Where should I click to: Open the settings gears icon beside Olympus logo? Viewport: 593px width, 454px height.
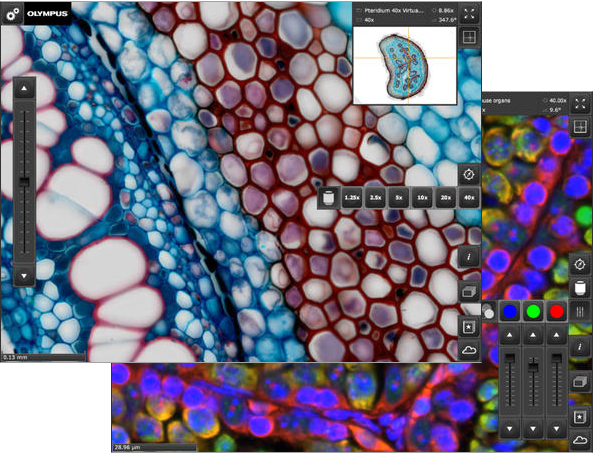tap(13, 14)
